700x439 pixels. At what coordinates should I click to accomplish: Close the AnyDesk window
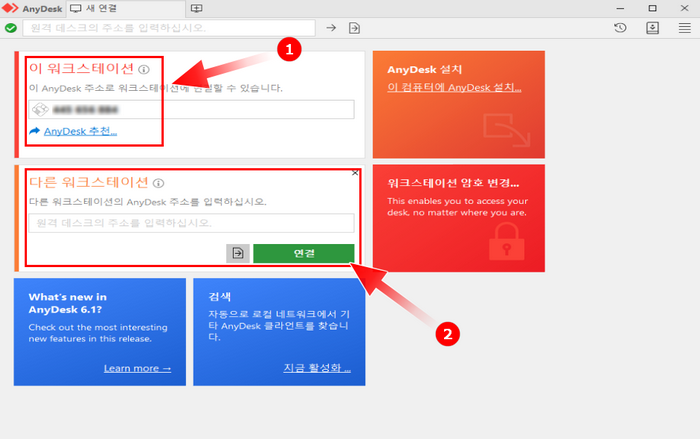(x=684, y=8)
